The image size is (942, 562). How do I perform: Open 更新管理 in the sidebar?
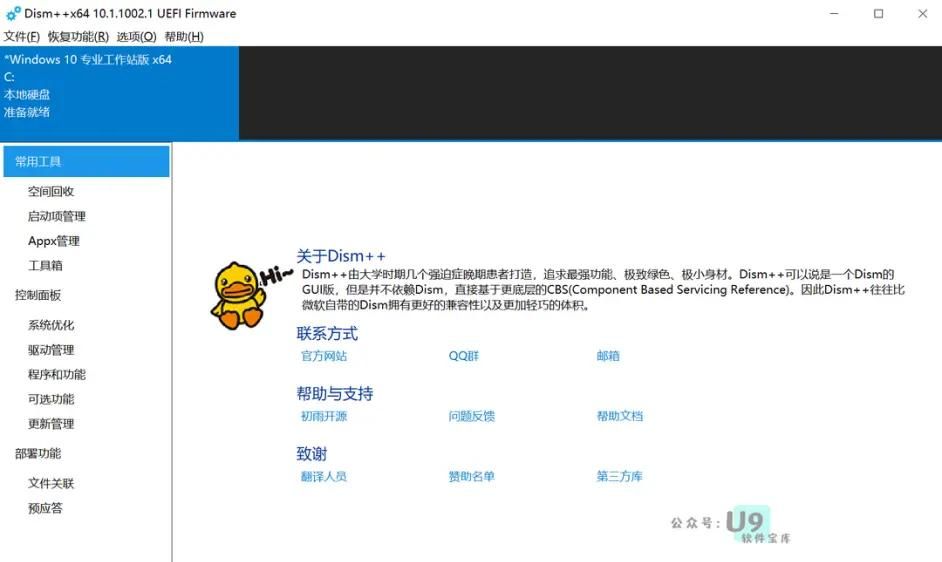coord(51,424)
